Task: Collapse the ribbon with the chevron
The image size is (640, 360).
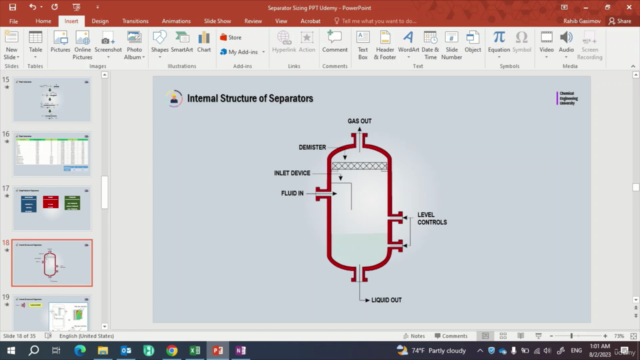Action: point(633,66)
